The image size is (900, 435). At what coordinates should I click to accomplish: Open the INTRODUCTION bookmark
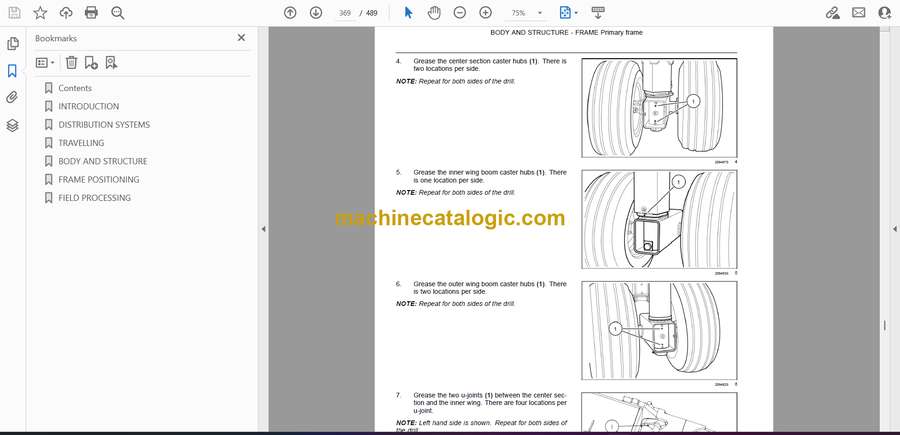pos(88,106)
